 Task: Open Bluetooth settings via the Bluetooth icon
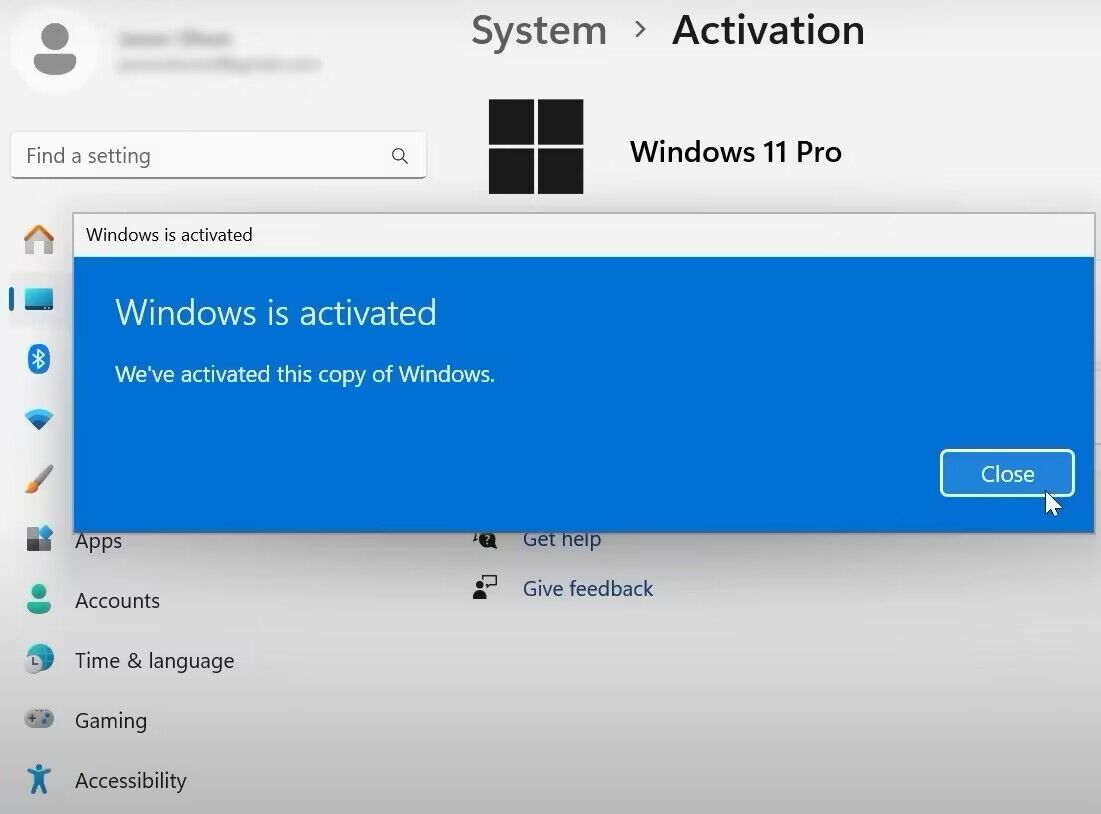coord(39,359)
